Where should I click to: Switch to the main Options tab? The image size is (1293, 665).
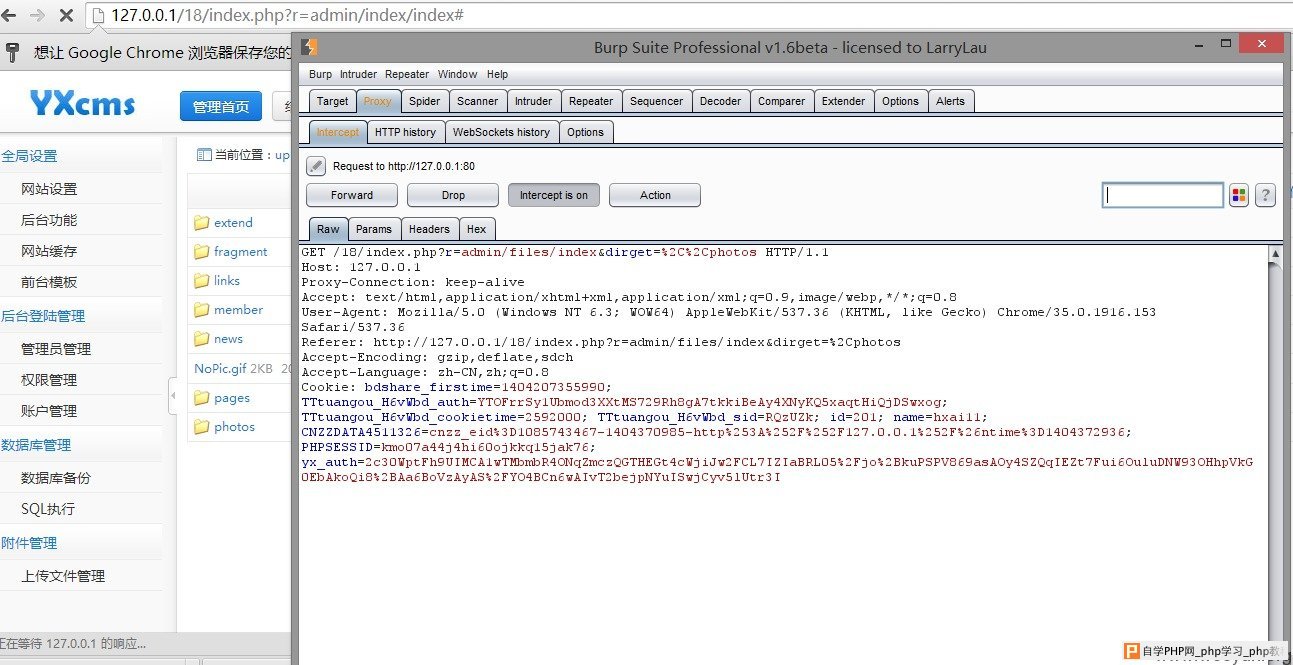[x=900, y=101]
